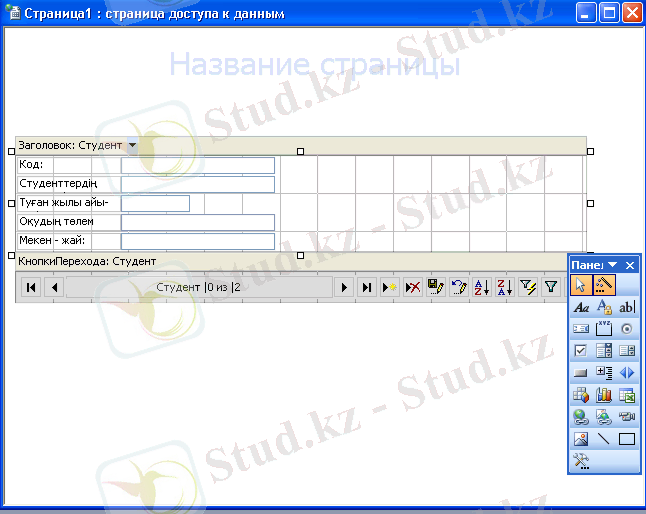
Task: Open the More Controls hammer icon
Action: (x=581, y=460)
